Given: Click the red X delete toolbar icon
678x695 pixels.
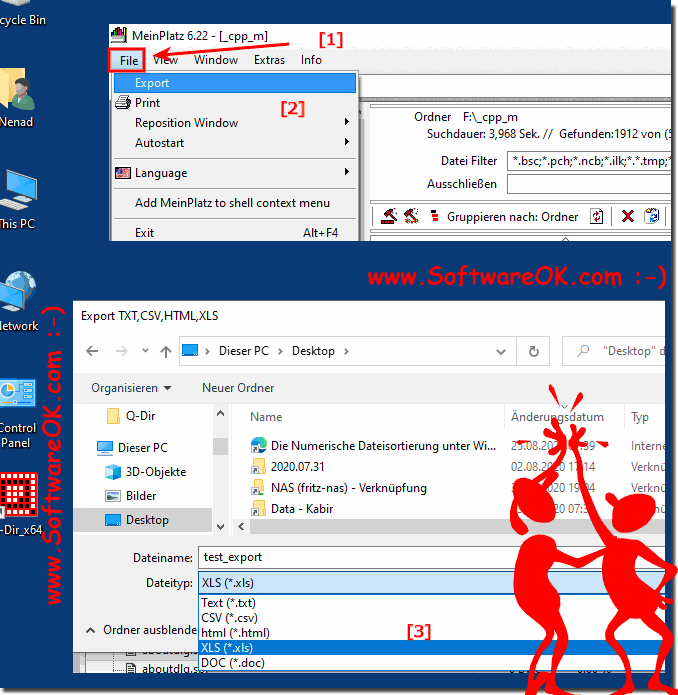Looking at the screenshot, I should [x=627, y=216].
